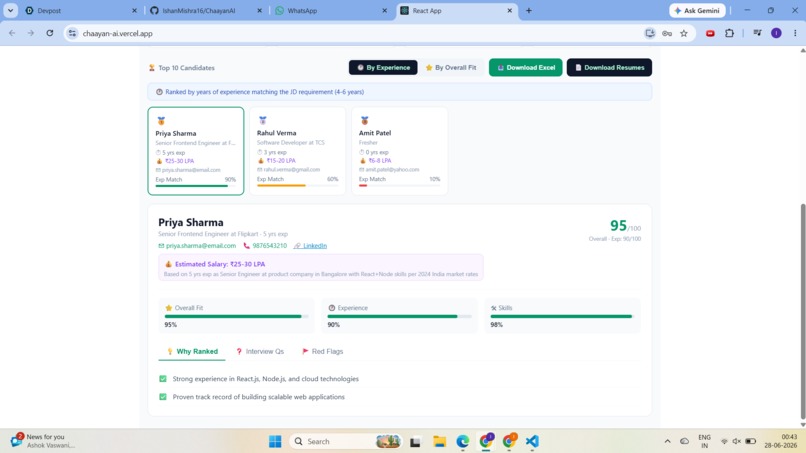The height and width of the screenshot is (453, 806).
Task: Click the question mark Interview icon
Action: pyautogui.click(x=239, y=351)
